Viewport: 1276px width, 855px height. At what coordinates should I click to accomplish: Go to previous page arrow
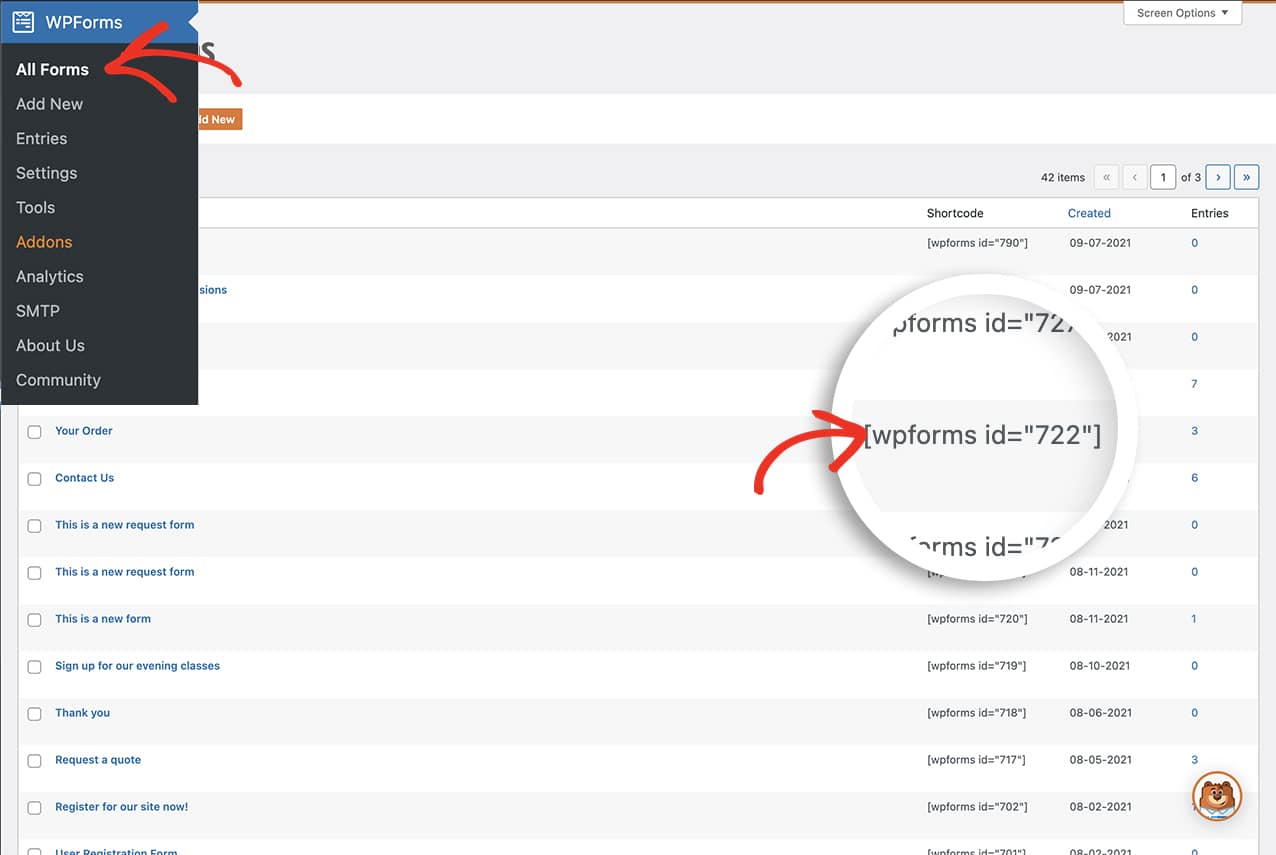tap(1134, 177)
